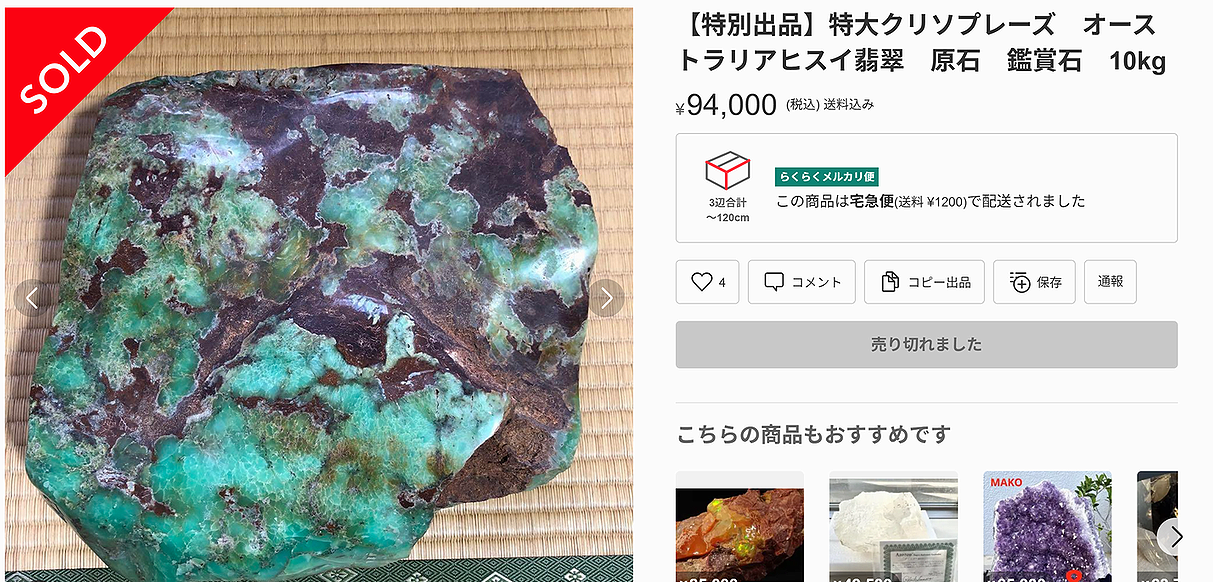Click the copy listing document icon

pos(890,283)
